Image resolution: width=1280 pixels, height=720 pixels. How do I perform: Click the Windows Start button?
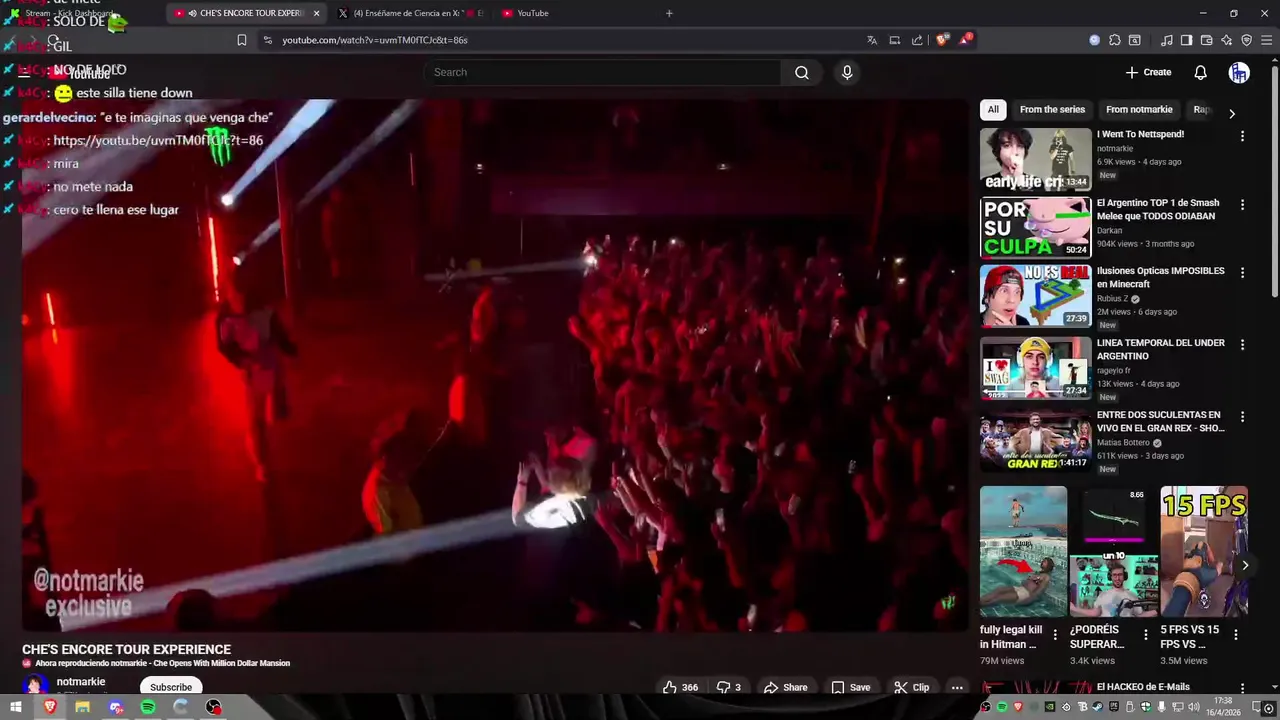pyautogui.click(x=16, y=707)
